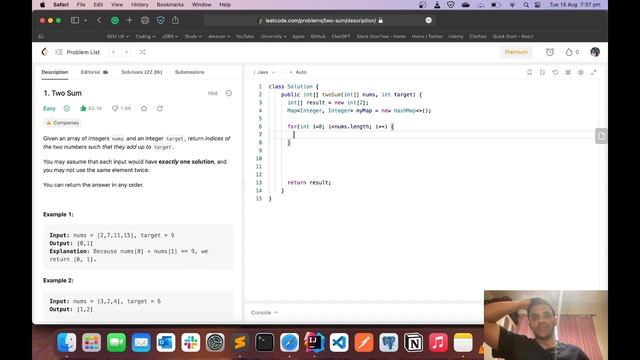This screenshot has height=360, width=640.
Task: Star the problem as favorite
Action: tap(144, 109)
